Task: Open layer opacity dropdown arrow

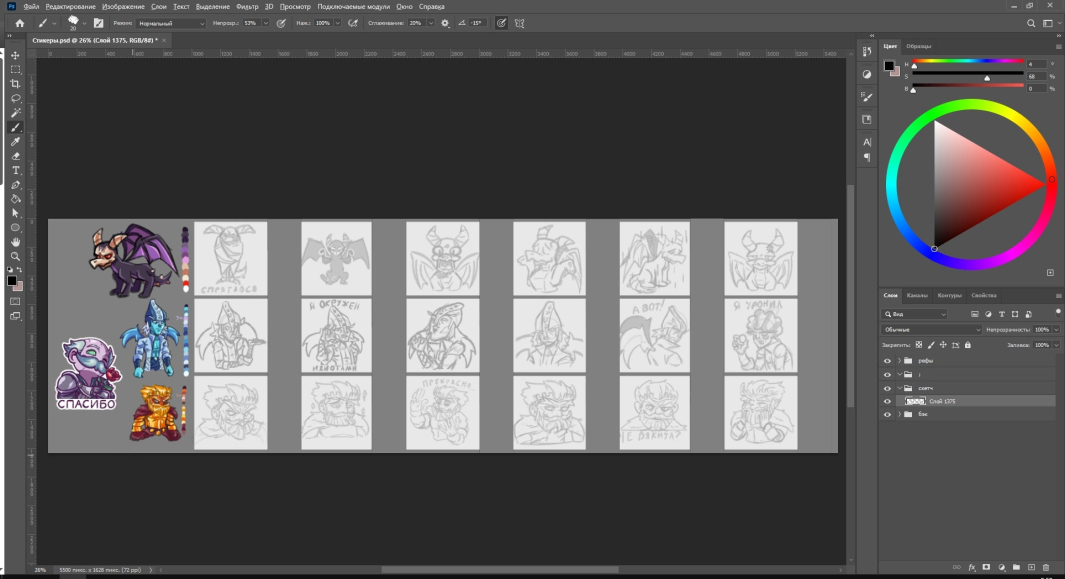Action: [1056, 330]
